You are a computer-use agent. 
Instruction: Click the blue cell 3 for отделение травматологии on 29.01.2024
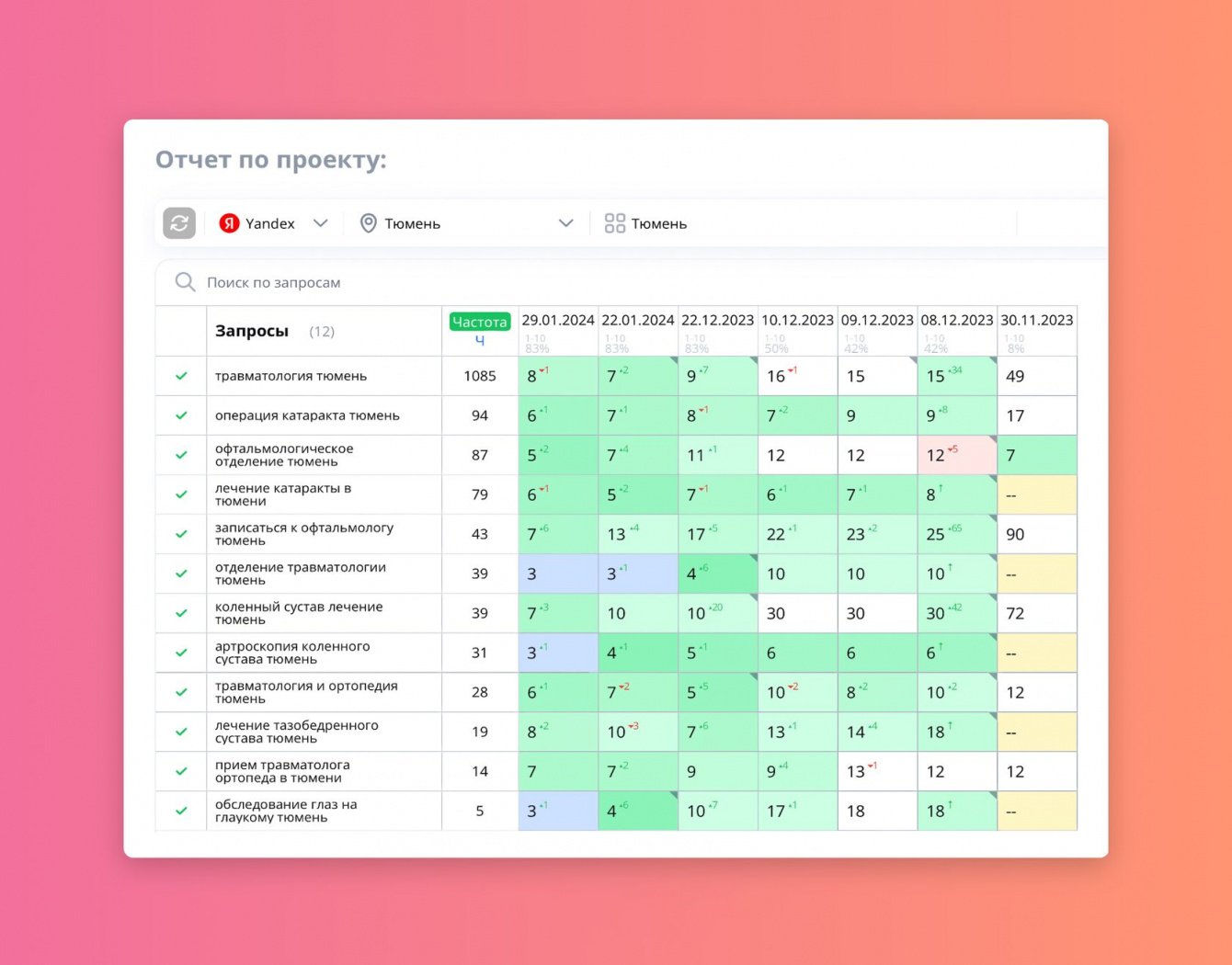pyautogui.click(x=558, y=573)
